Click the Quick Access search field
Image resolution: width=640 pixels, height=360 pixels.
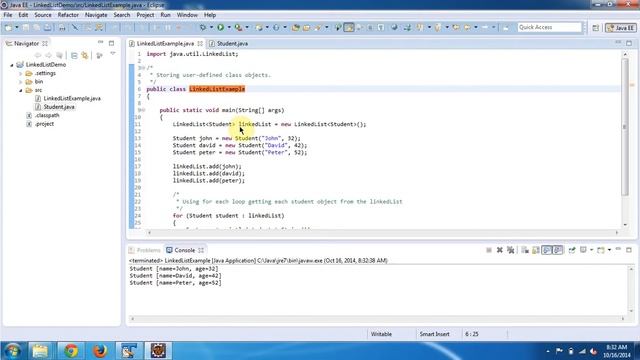coord(549,27)
